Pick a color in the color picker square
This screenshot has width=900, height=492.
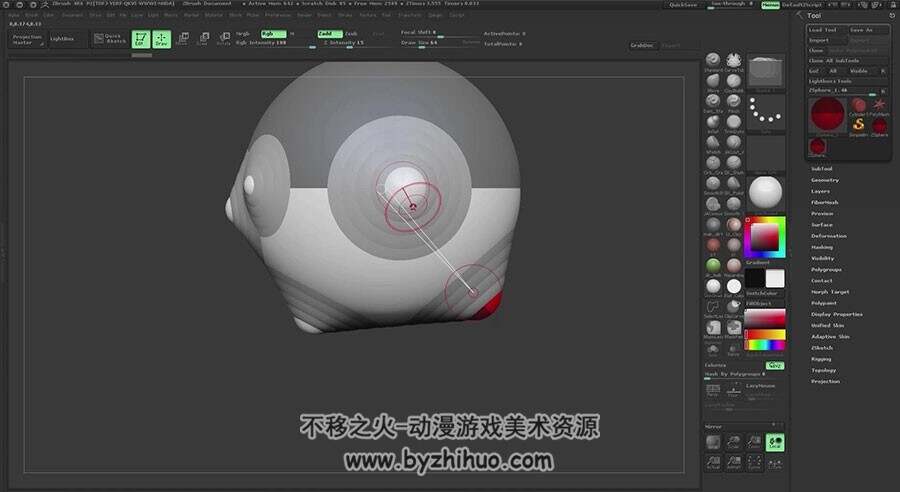coord(765,237)
